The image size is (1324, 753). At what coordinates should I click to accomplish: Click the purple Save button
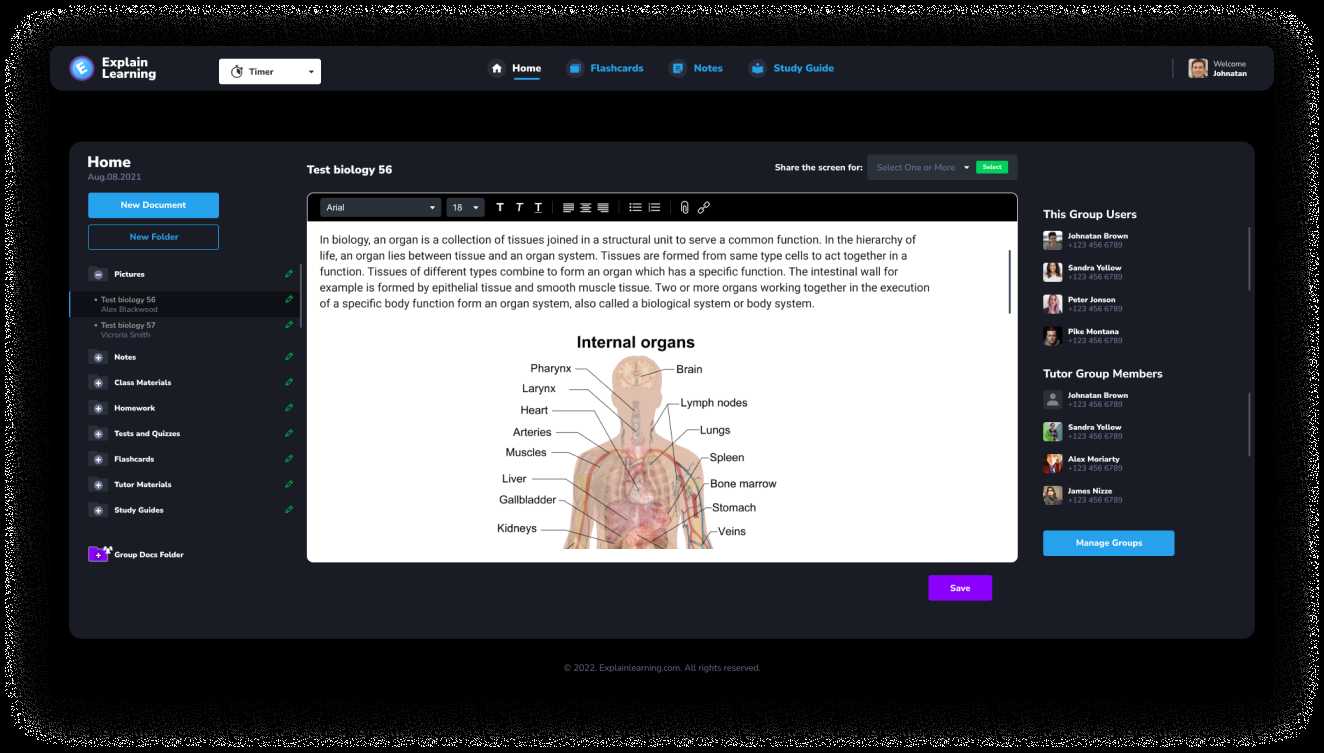[959, 588]
